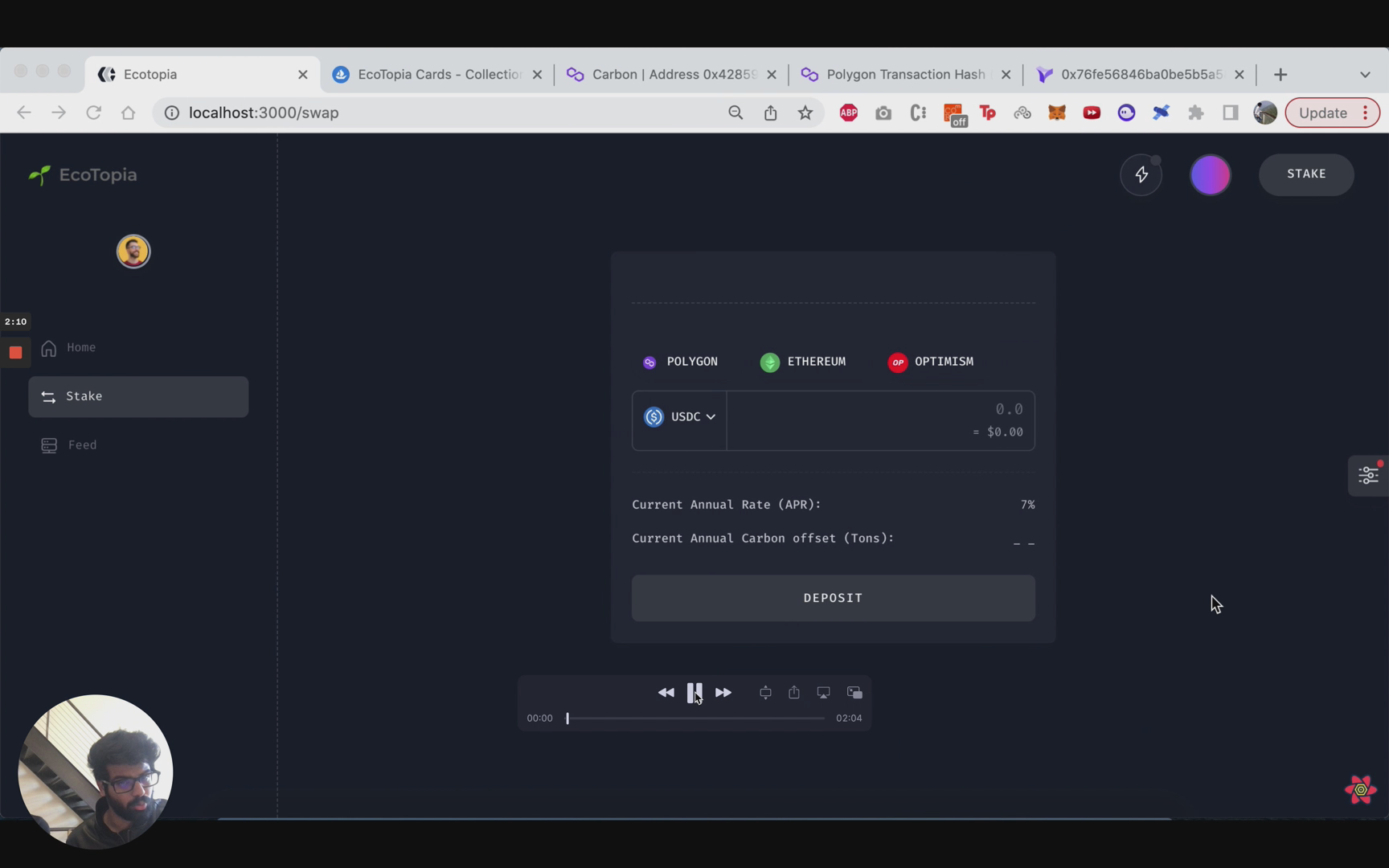The image size is (1389, 868).
Task: Fast forward the video playback
Action: [723, 693]
